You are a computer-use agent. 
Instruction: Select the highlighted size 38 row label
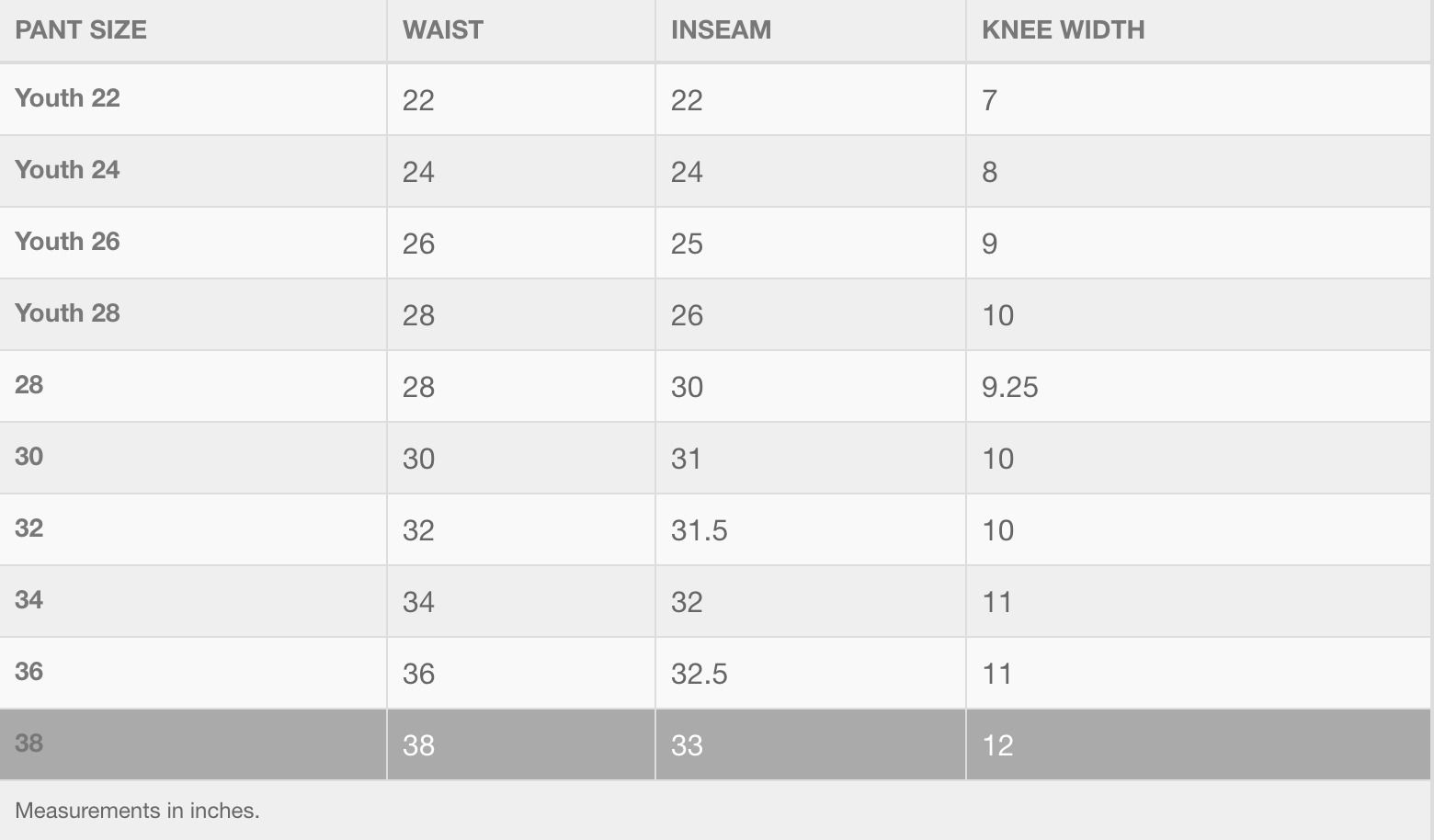[29, 744]
